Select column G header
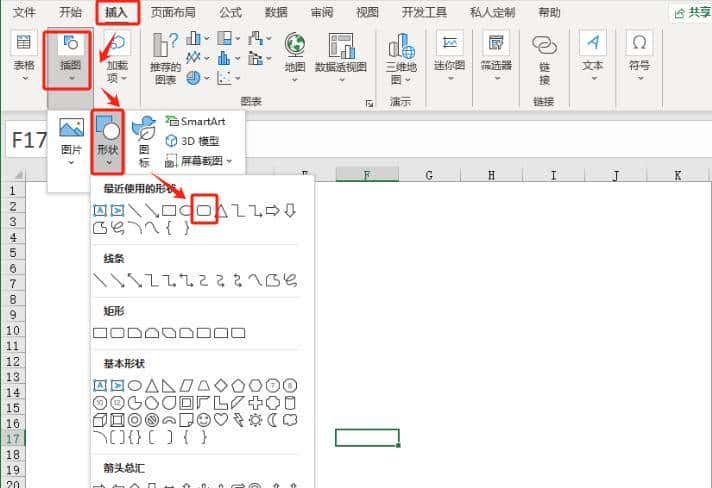 [429, 176]
